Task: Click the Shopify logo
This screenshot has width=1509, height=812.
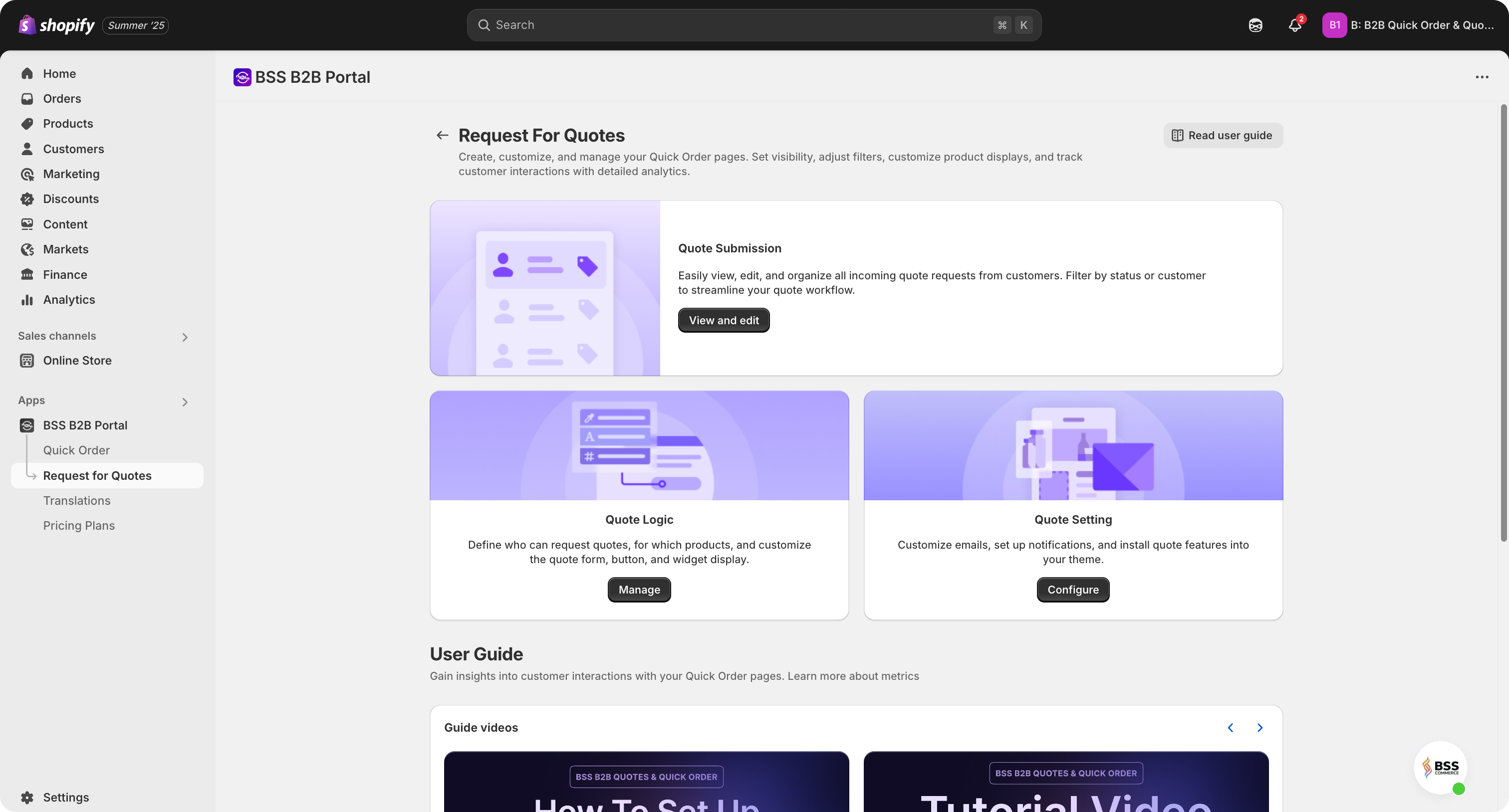Action: tap(57, 25)
